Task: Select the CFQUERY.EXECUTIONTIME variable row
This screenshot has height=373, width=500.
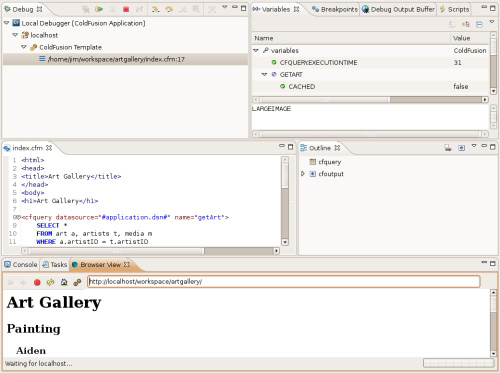Action: pos(371,62)
